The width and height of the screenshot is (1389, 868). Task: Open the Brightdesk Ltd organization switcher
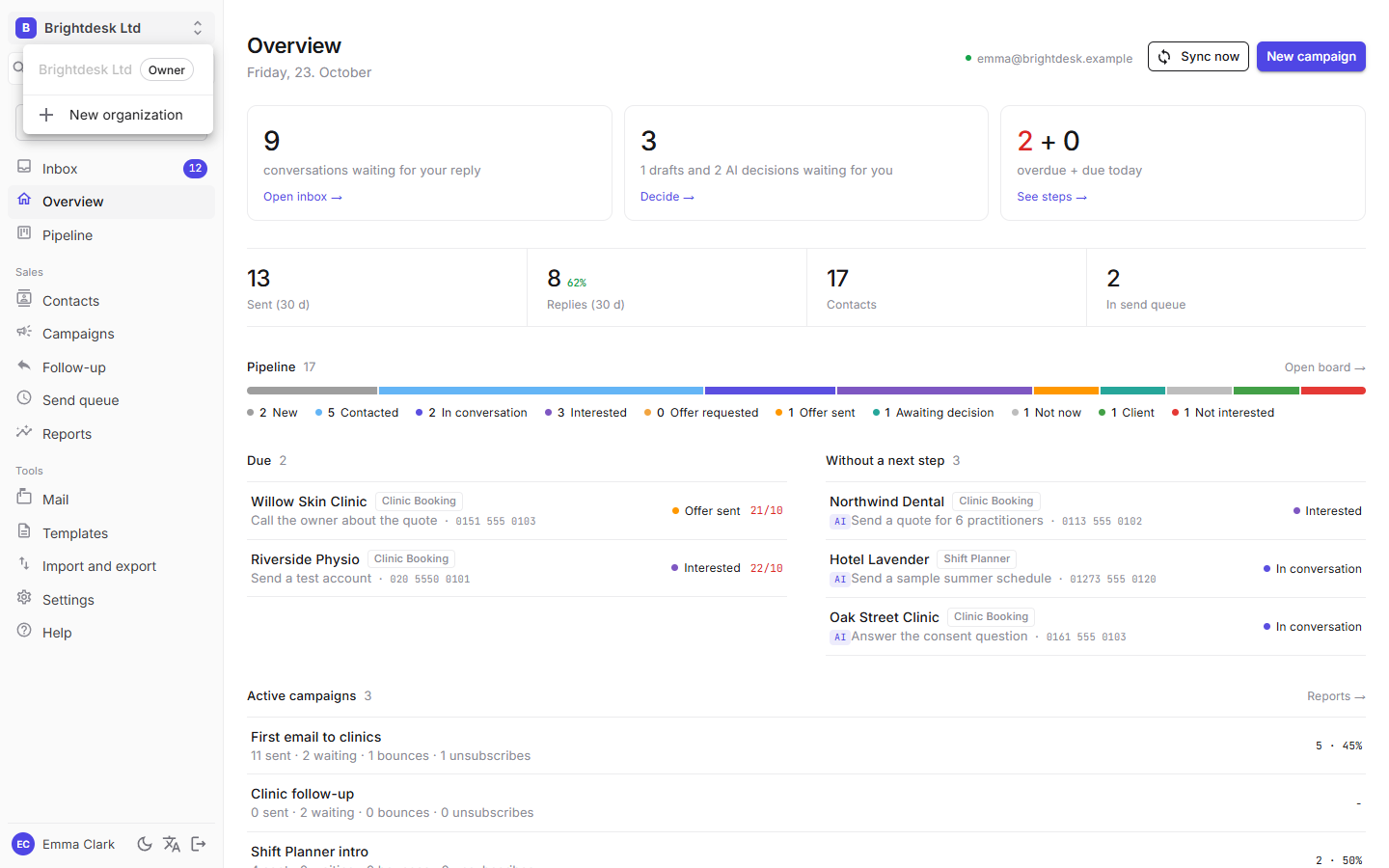coord(111,28)
